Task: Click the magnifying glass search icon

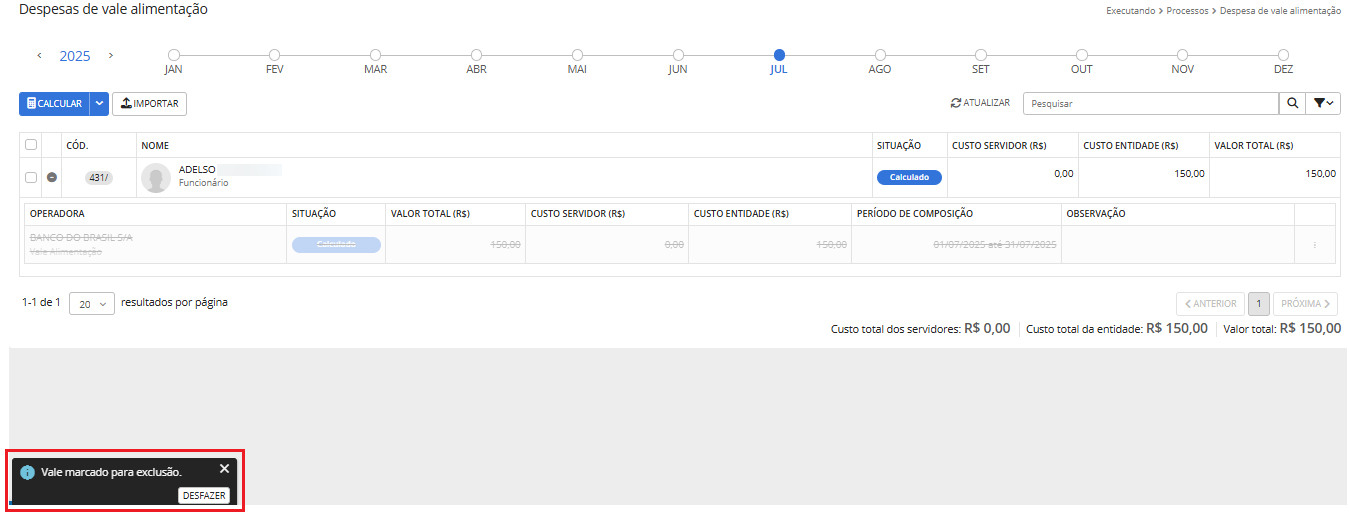Action: [1293, 103]
